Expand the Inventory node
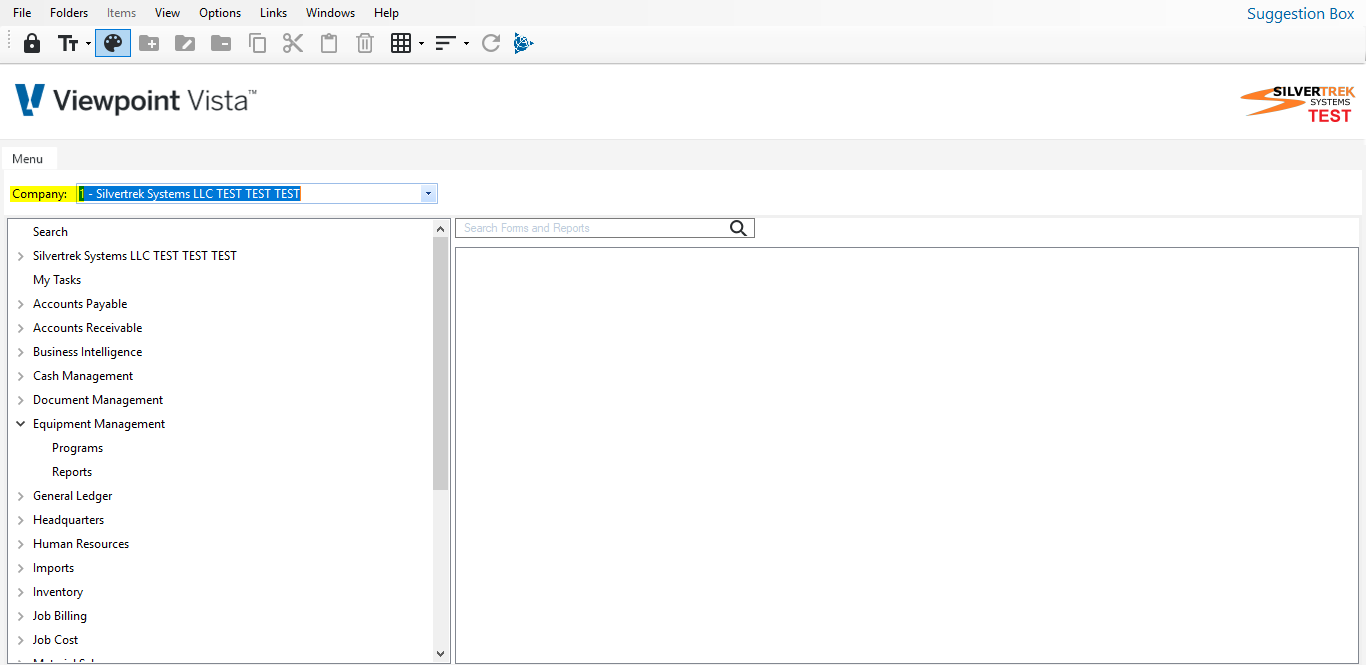 [x=21, y=592]
